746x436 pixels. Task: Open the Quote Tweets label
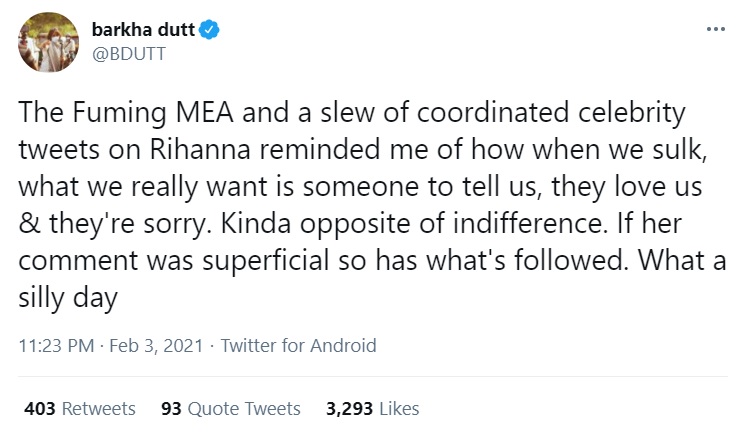pyautogui.click(x=243, y=408)
